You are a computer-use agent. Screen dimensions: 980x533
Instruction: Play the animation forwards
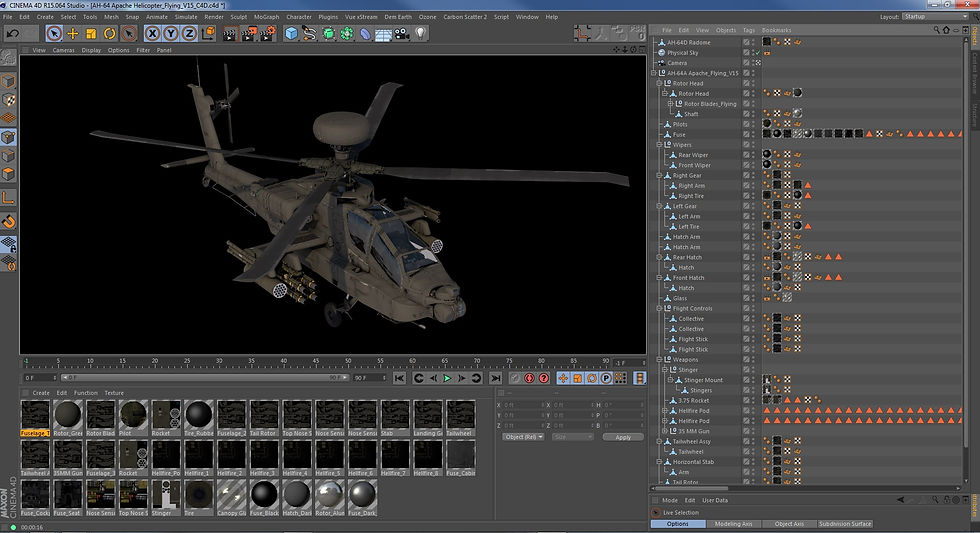pyautogui.click(x=448, y=378)
